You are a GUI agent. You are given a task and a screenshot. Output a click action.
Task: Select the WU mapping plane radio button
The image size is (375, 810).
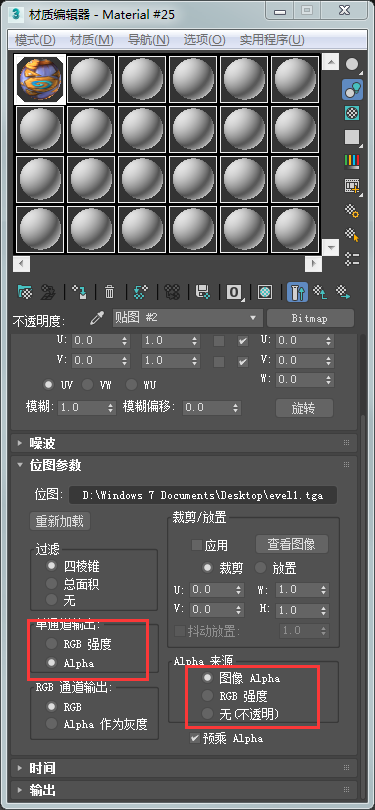pyautogui.click(x=131, y=384)
